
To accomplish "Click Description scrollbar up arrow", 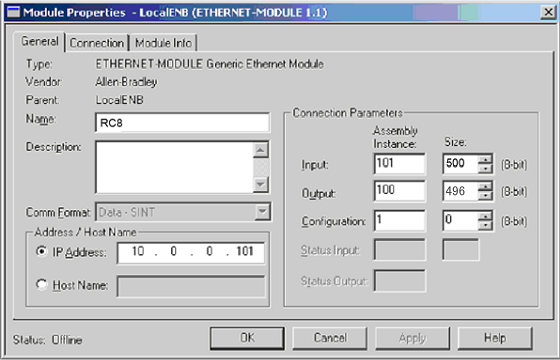I will [x=261, y=149].
